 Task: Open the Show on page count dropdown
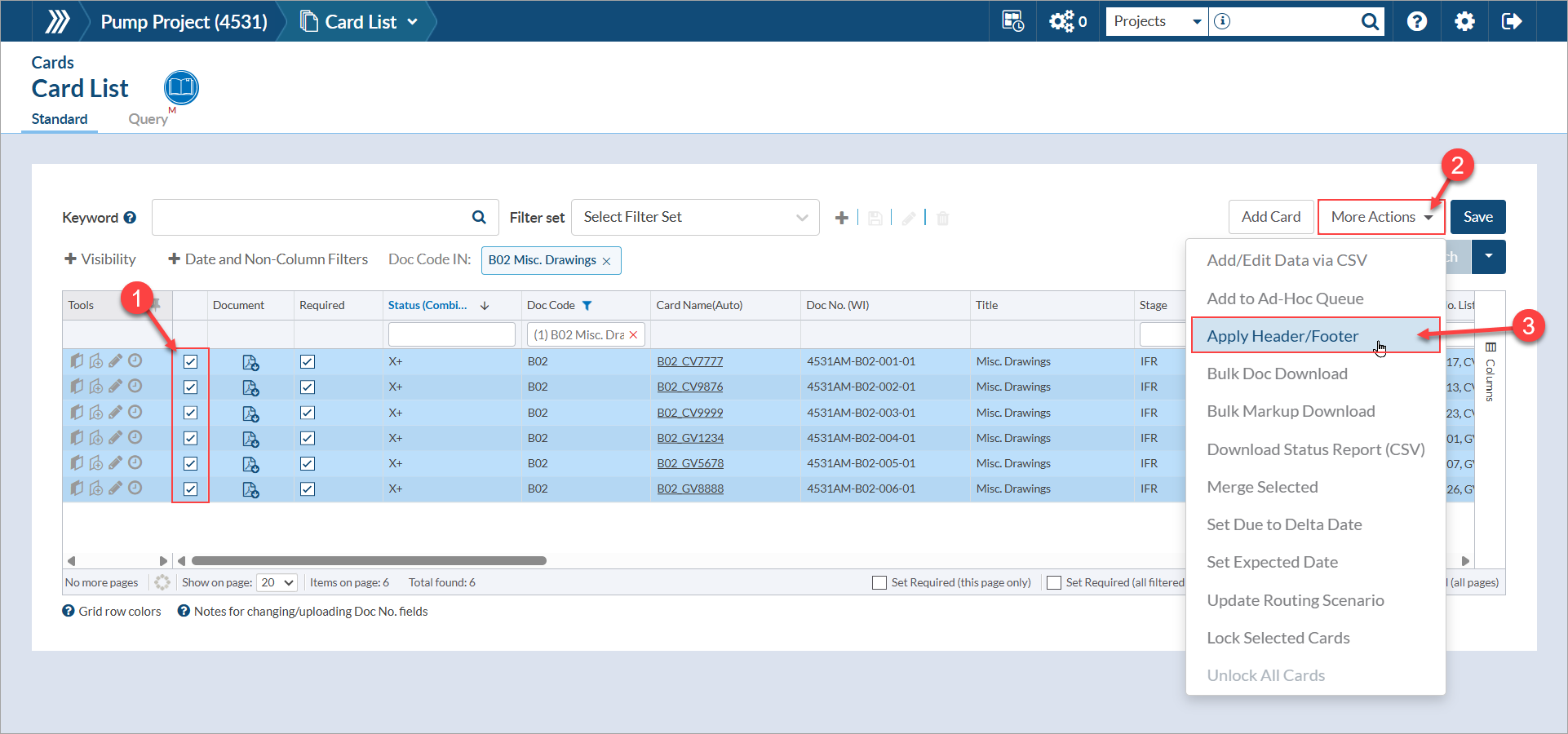tap(277, 582)
